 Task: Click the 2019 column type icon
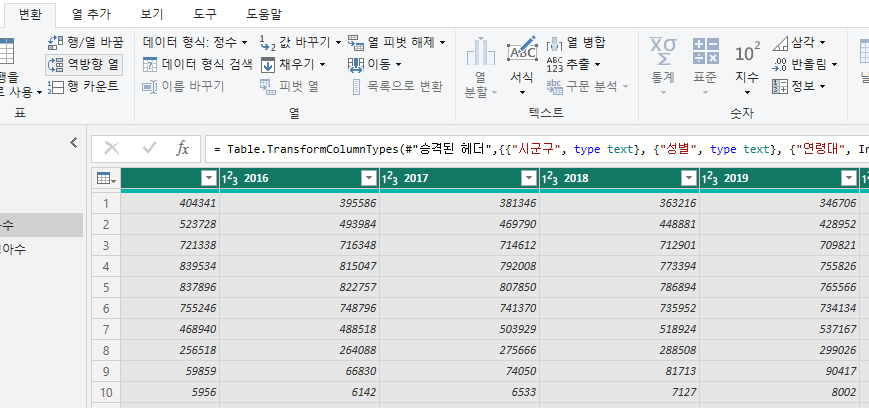[x=710, y=178]
